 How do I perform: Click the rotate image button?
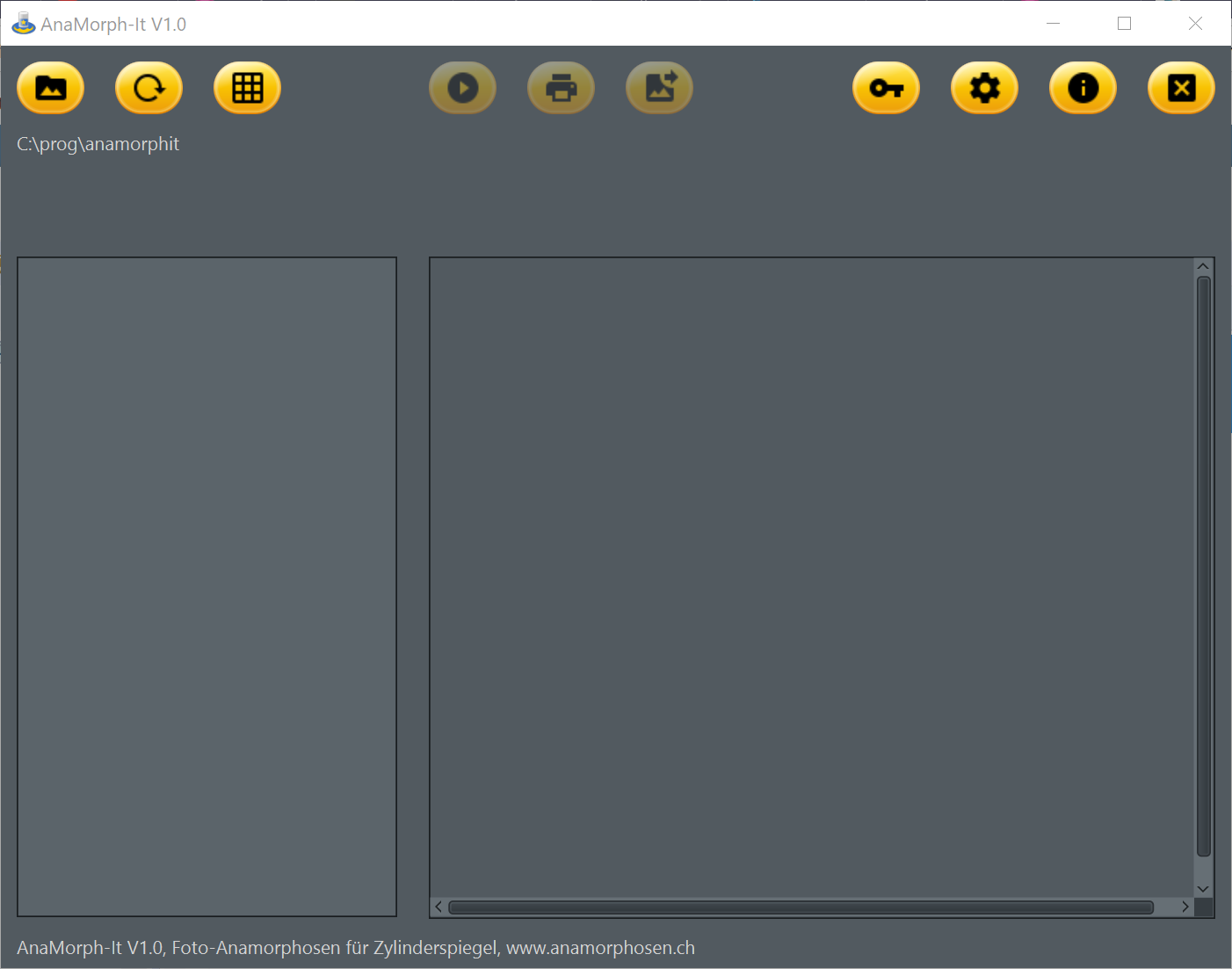(x=149, y=88)
